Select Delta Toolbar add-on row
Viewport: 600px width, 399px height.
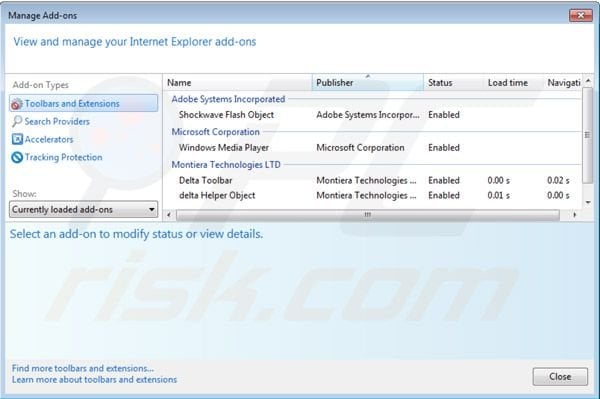373,180
